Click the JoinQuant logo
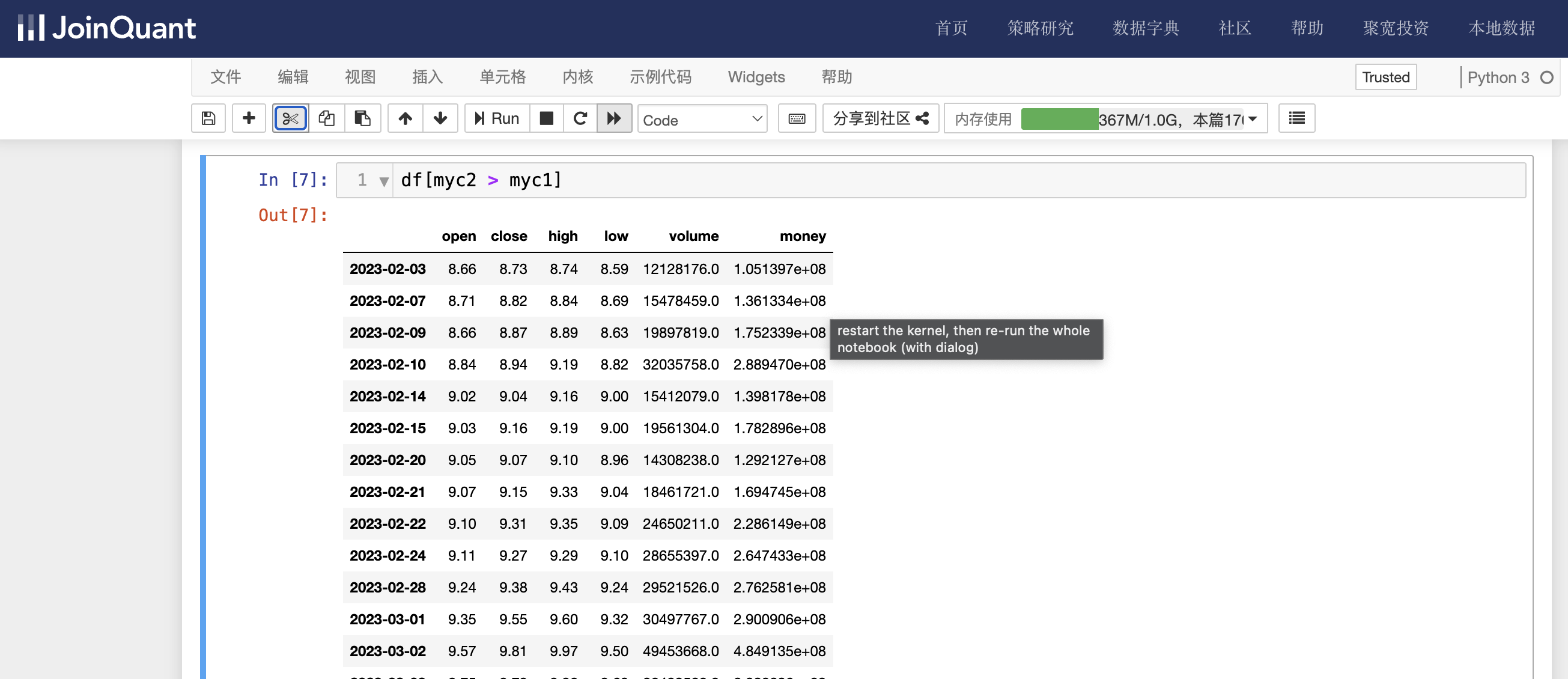Screen dimensions: 1568x679 107,28
